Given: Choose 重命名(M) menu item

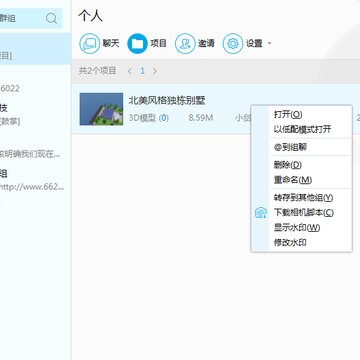Looking at the screenshot, I should (293, 180).
